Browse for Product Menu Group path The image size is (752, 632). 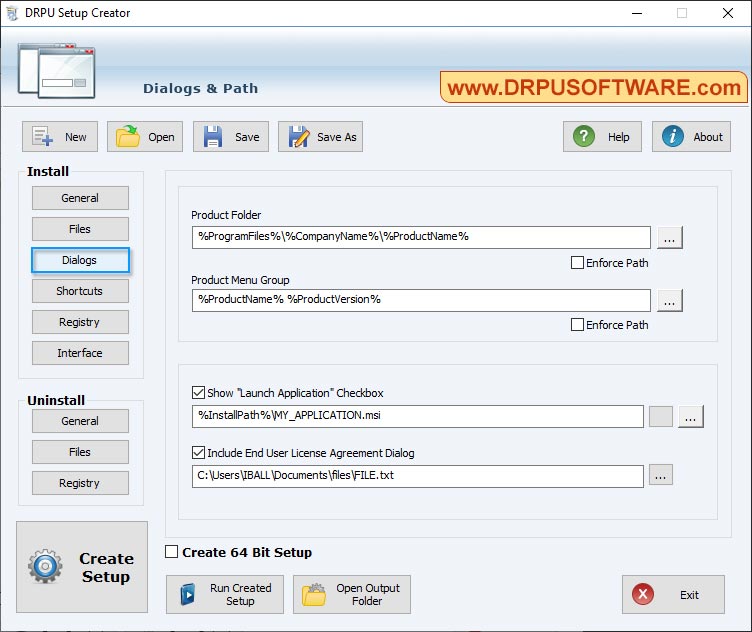670,300
